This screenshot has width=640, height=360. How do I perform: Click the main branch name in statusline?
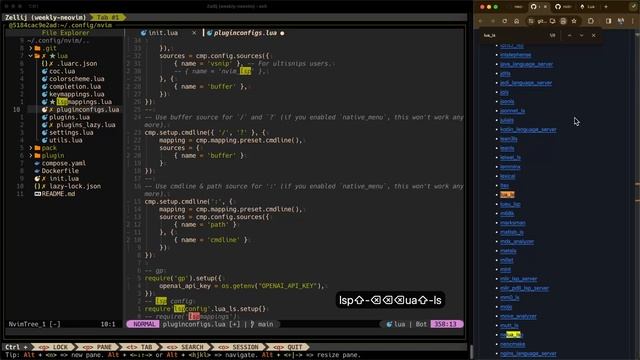pyautogui.click(x=265, y=324)
